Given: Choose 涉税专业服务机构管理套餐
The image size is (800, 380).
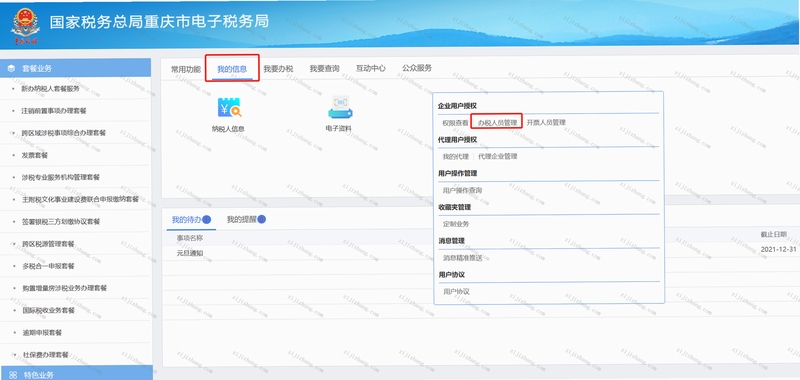Looking at the screenshot, I should tap(60, 177).
